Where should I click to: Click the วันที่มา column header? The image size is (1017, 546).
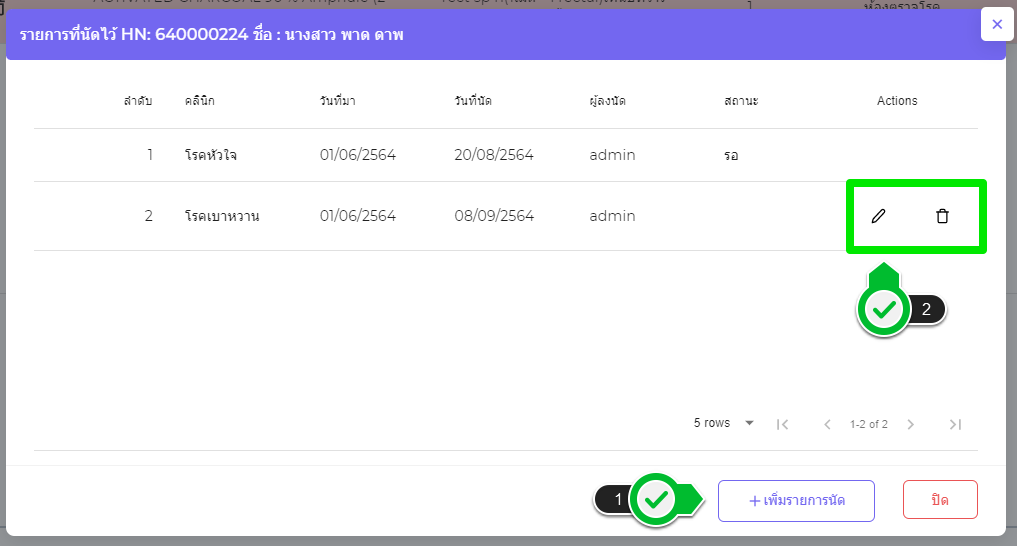click(x=338, y=101)
